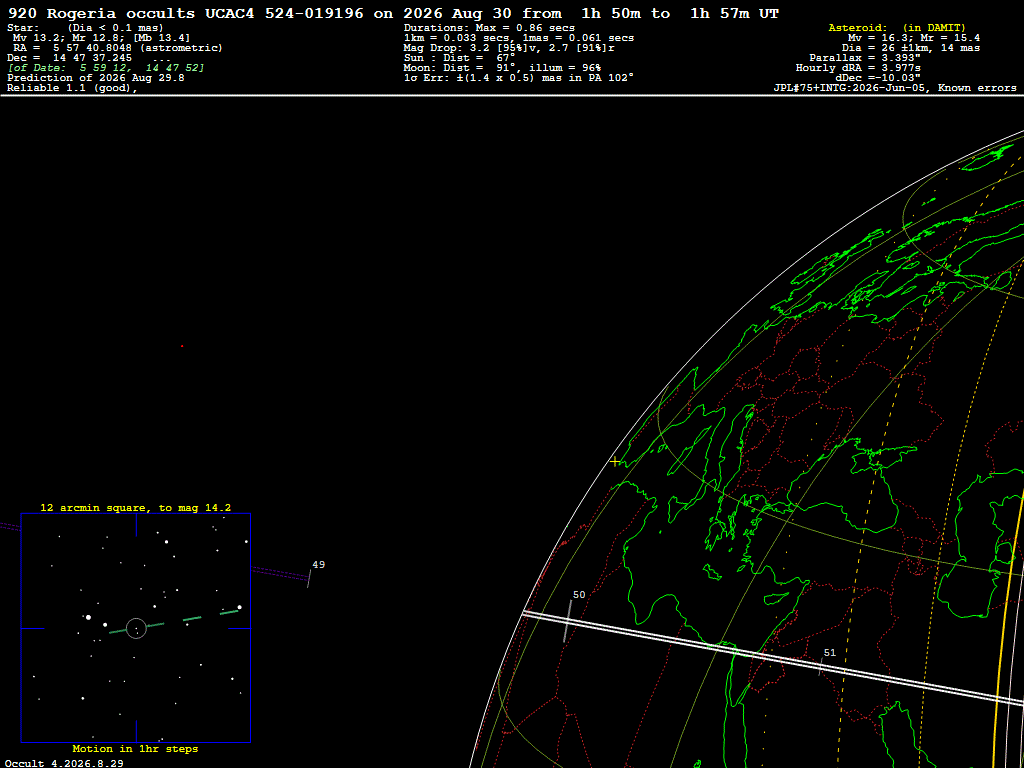The width and height of the screenshot is (1024, 768).
Task: Click the yellow crosshair marker on globe limb
Action: pyautogui.click(x=615, y=462)
